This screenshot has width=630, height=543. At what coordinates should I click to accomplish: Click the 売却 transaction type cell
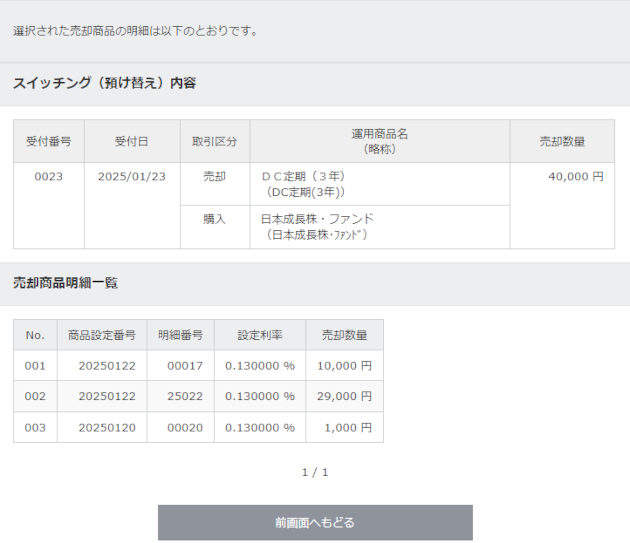[x=215, y=176]
